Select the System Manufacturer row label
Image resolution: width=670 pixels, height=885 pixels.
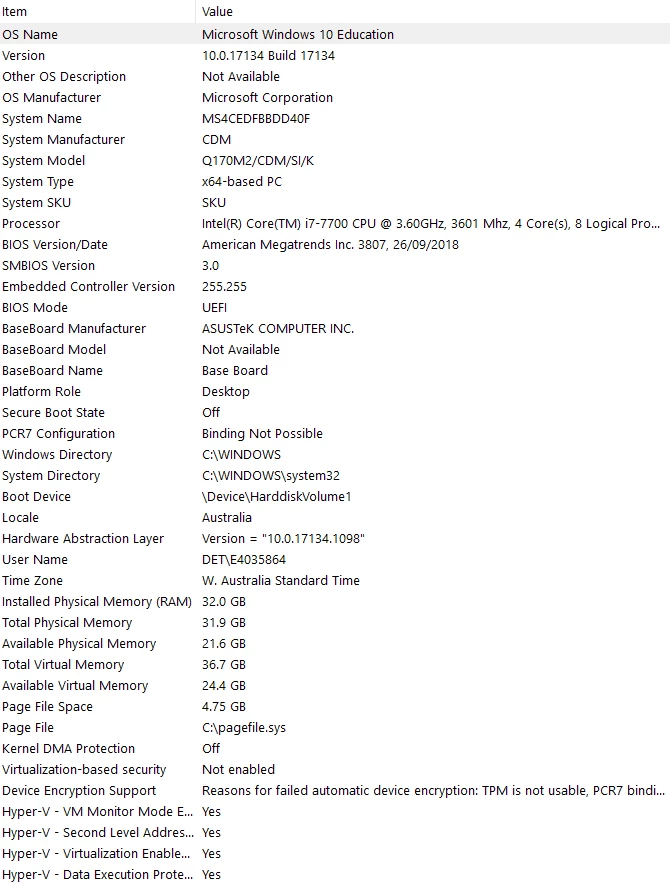pyautogui.click(x=63, y=139)
